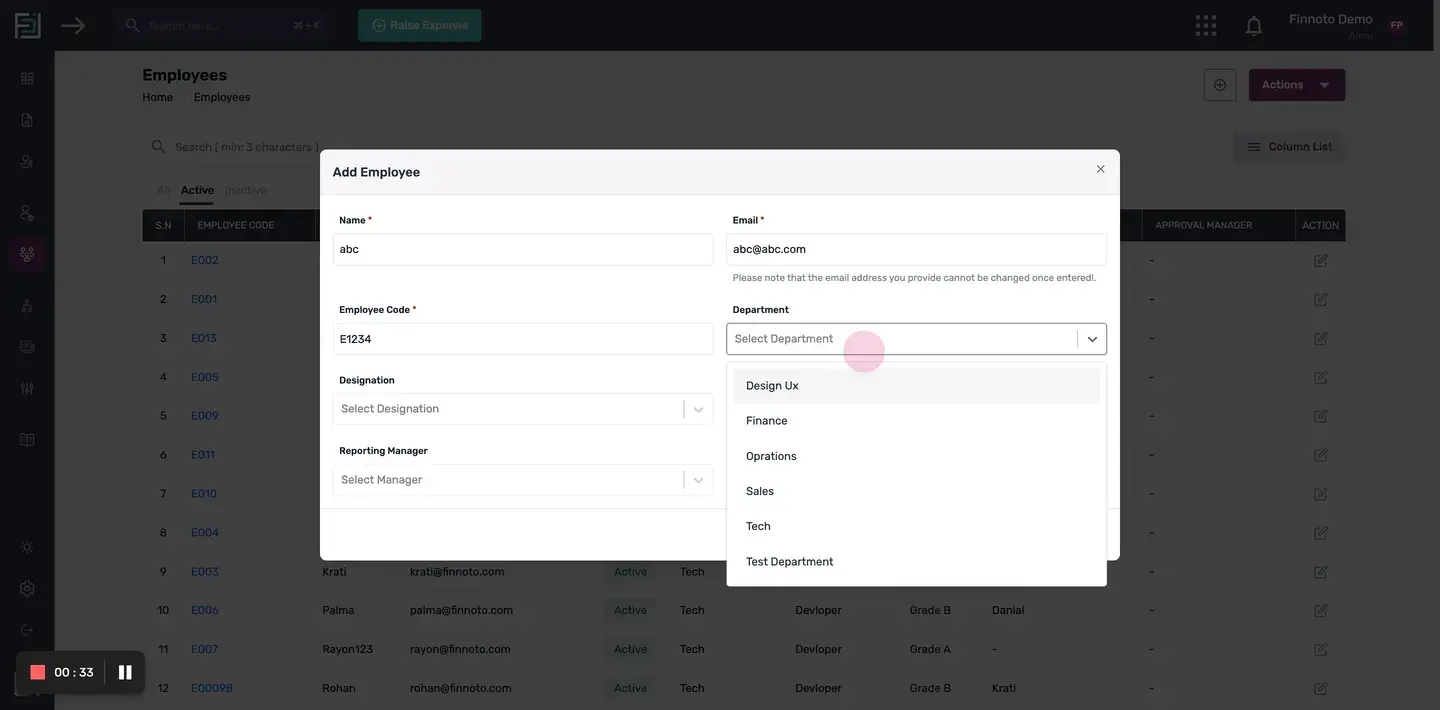Viewport: 1440px width, 710px height.
Task: Choose Tech department option
Action: [917, 526]
